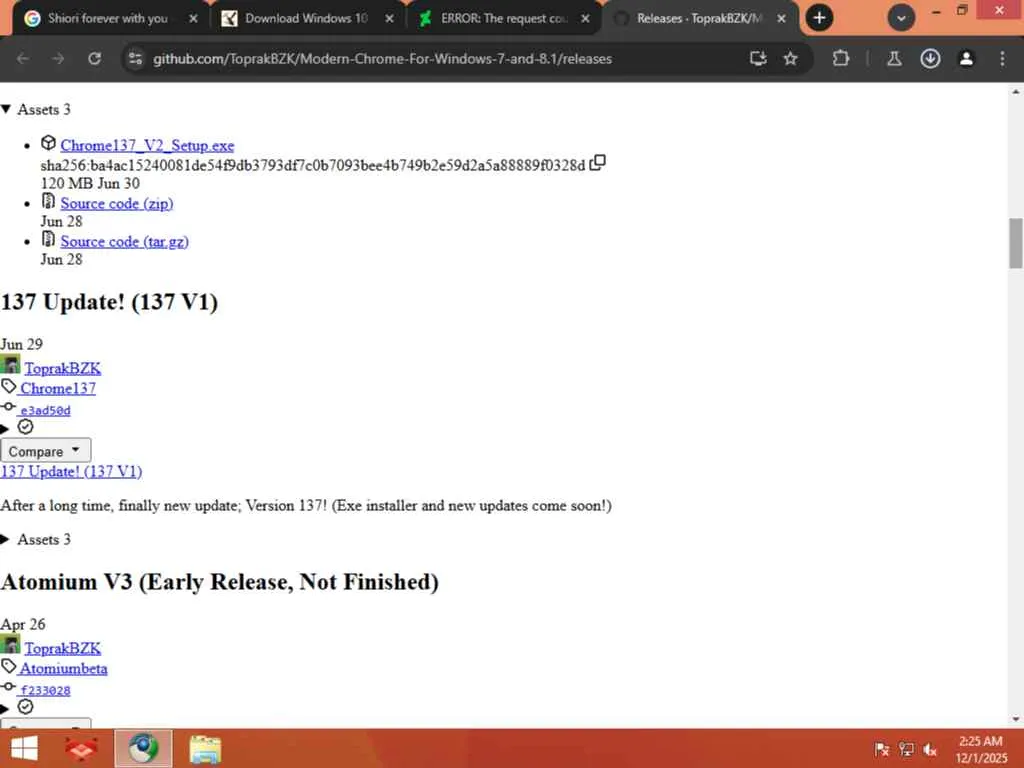
Task: Click the vertical scrollbar thumb
Action: 1016,243
